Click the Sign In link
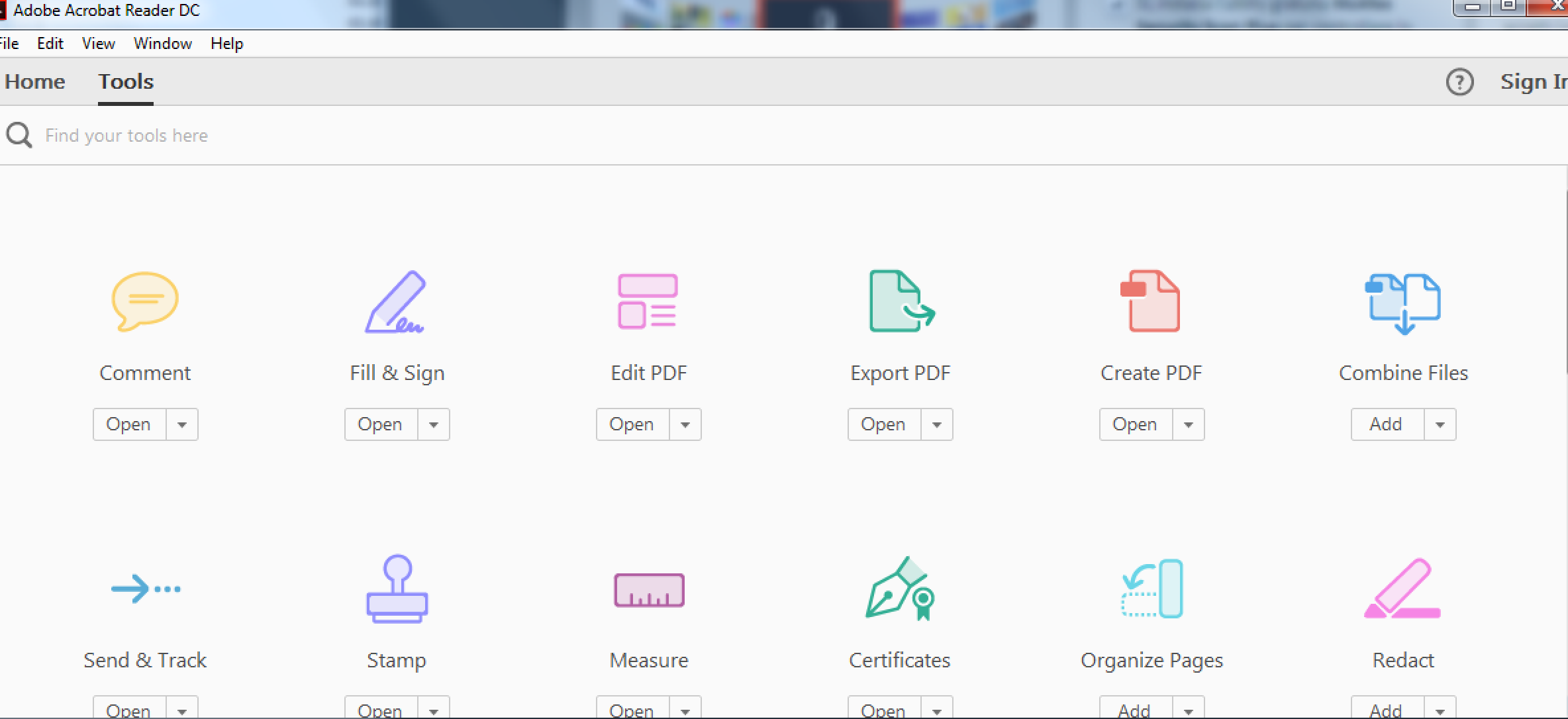1568x719 pixels. (1534, 81)
